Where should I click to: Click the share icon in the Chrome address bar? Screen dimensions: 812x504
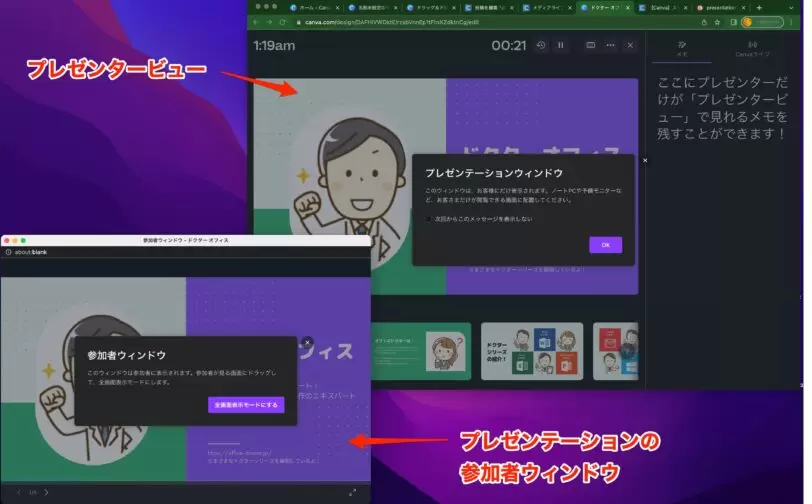(x=704, y=22)
